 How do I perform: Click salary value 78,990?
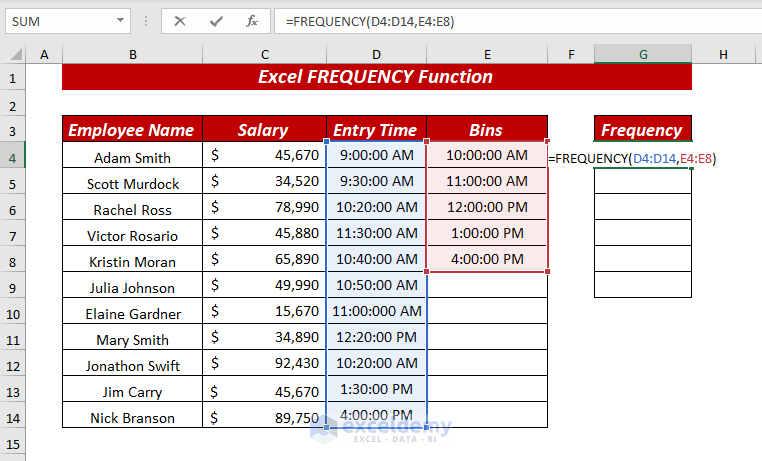click(264, 207)
